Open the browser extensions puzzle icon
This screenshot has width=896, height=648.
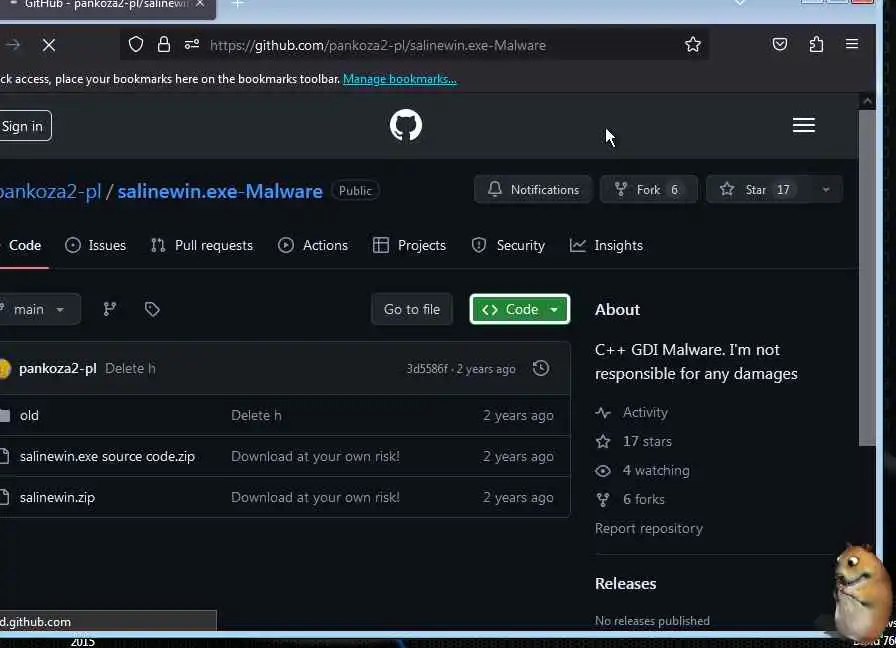tap(816, 45)
